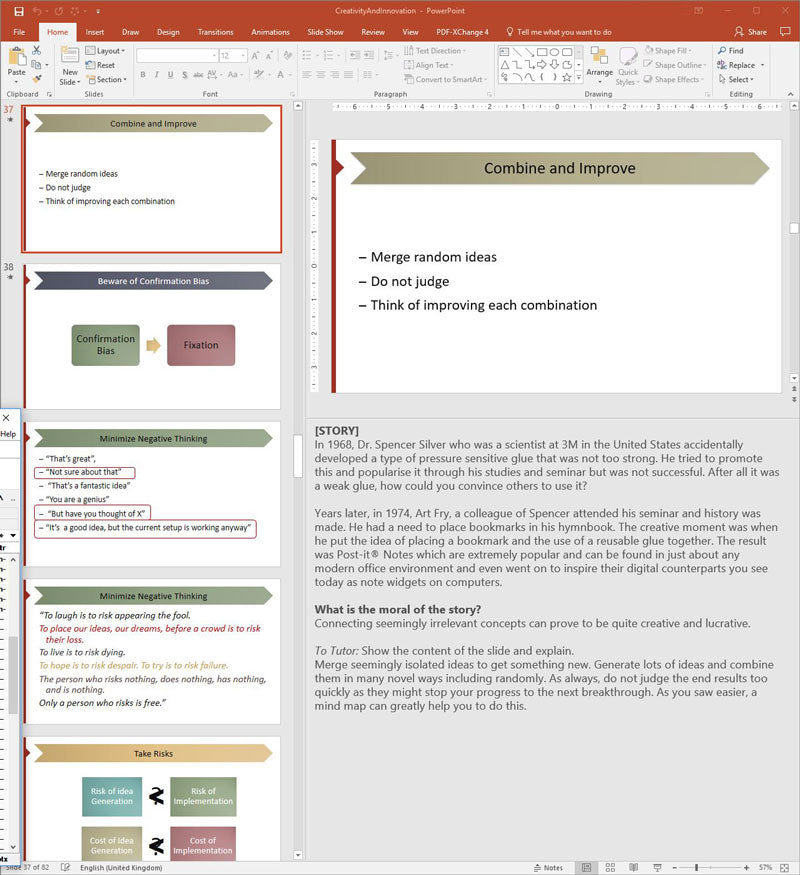800x875 pixels.
Task: Open the Section dropdown
Action: point(107,80)
